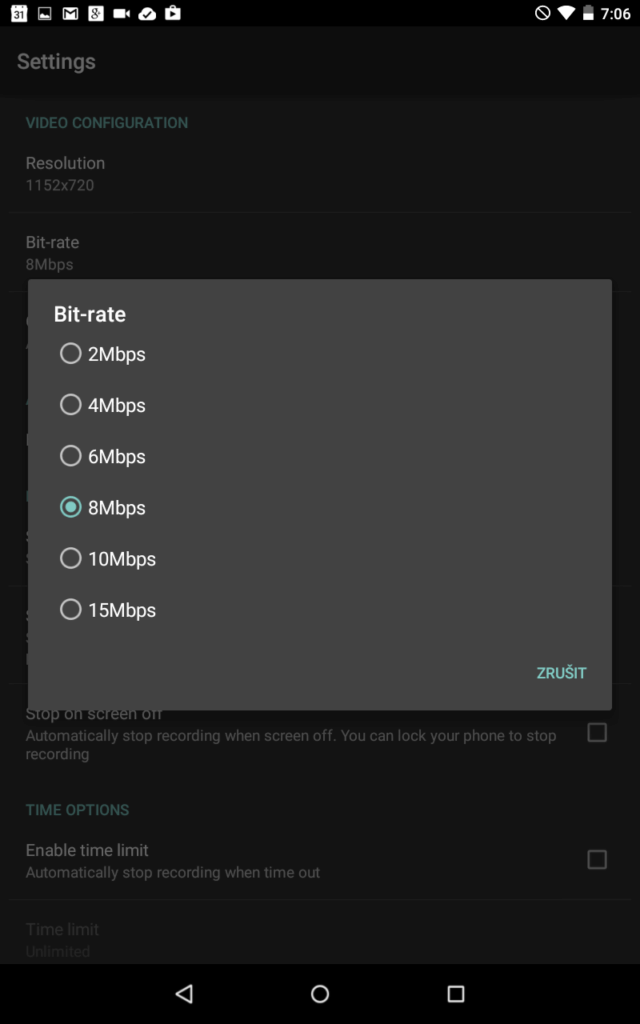This screenshot has height=1024, width=640.
Task: Choose the 6Mbps radio button
Action: tap(320, 456)
